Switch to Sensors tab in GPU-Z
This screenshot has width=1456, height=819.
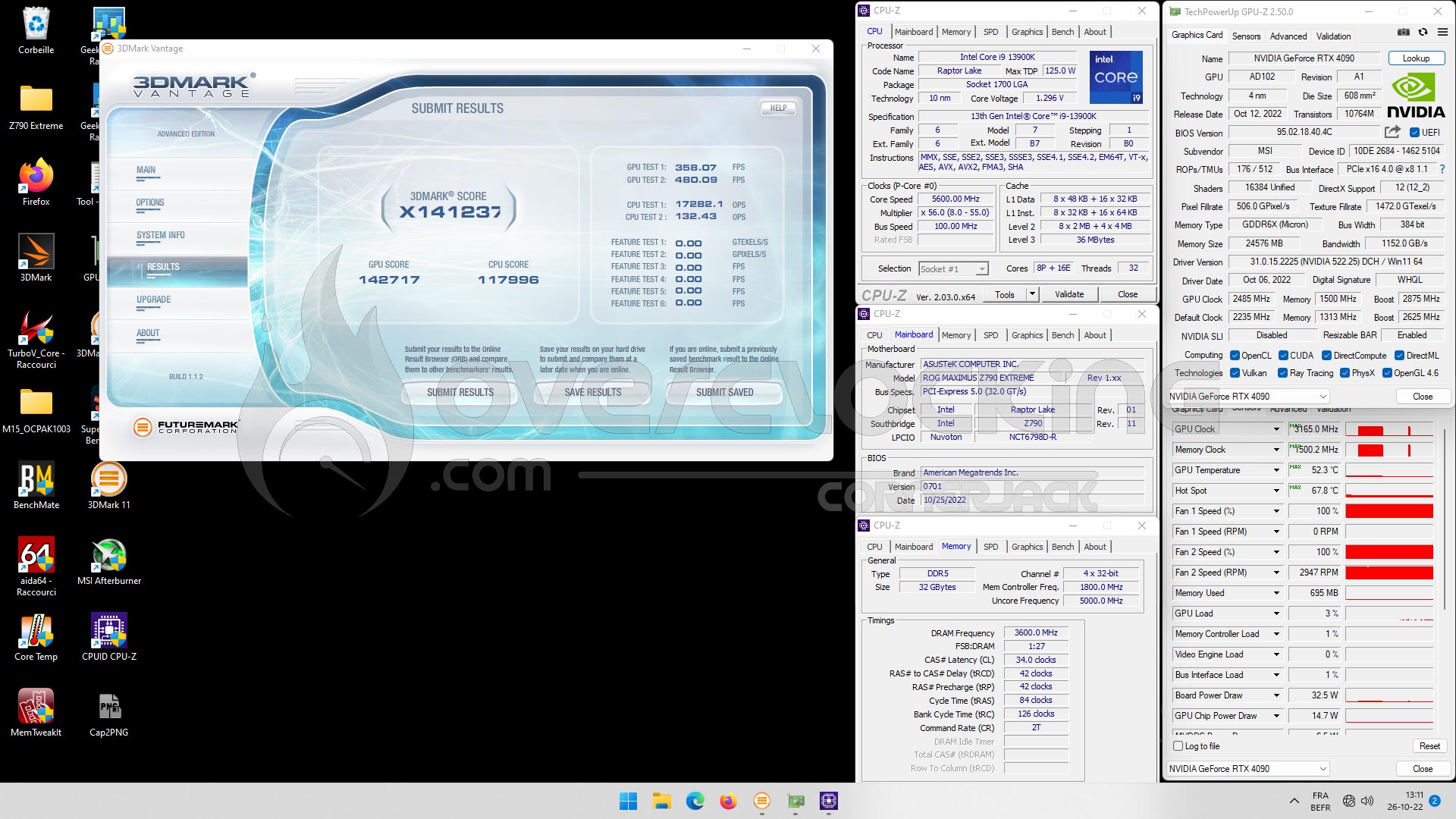pyautogui.click(x=1246, y=36)
